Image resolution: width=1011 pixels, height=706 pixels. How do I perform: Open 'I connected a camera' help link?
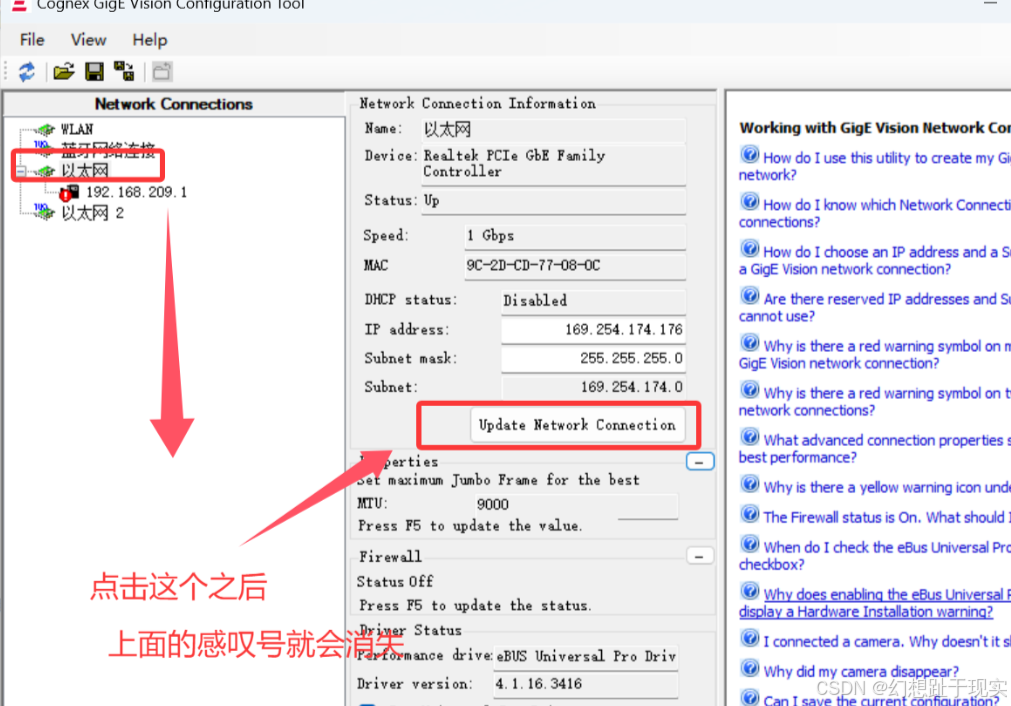click(887, 642)
